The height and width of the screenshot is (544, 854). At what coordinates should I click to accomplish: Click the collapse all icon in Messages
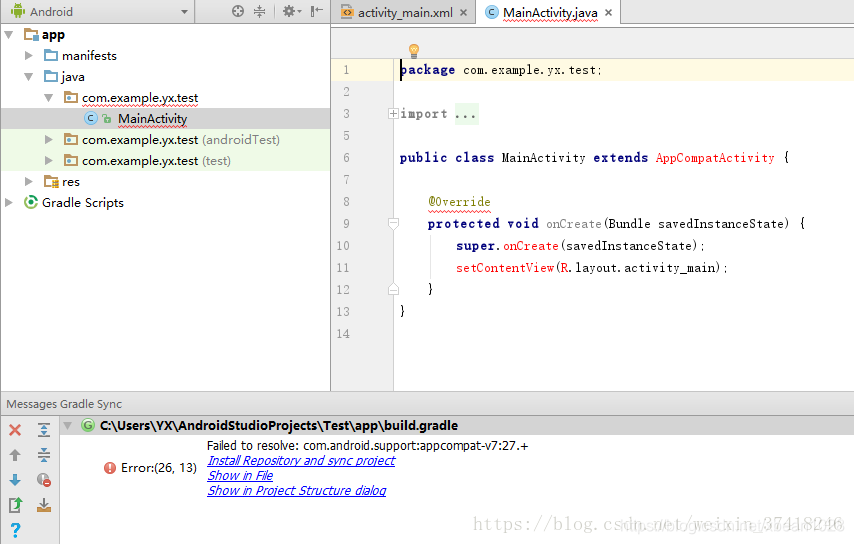44,455
